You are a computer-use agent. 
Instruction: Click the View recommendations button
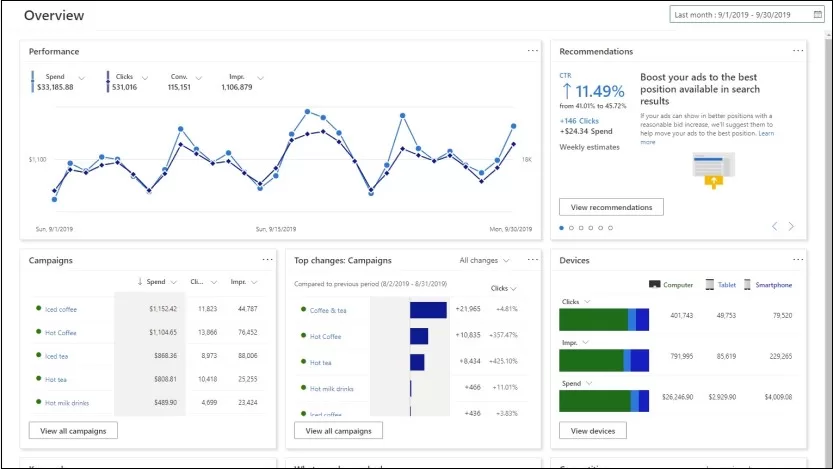pyautogui.click(x=611, y=207)
